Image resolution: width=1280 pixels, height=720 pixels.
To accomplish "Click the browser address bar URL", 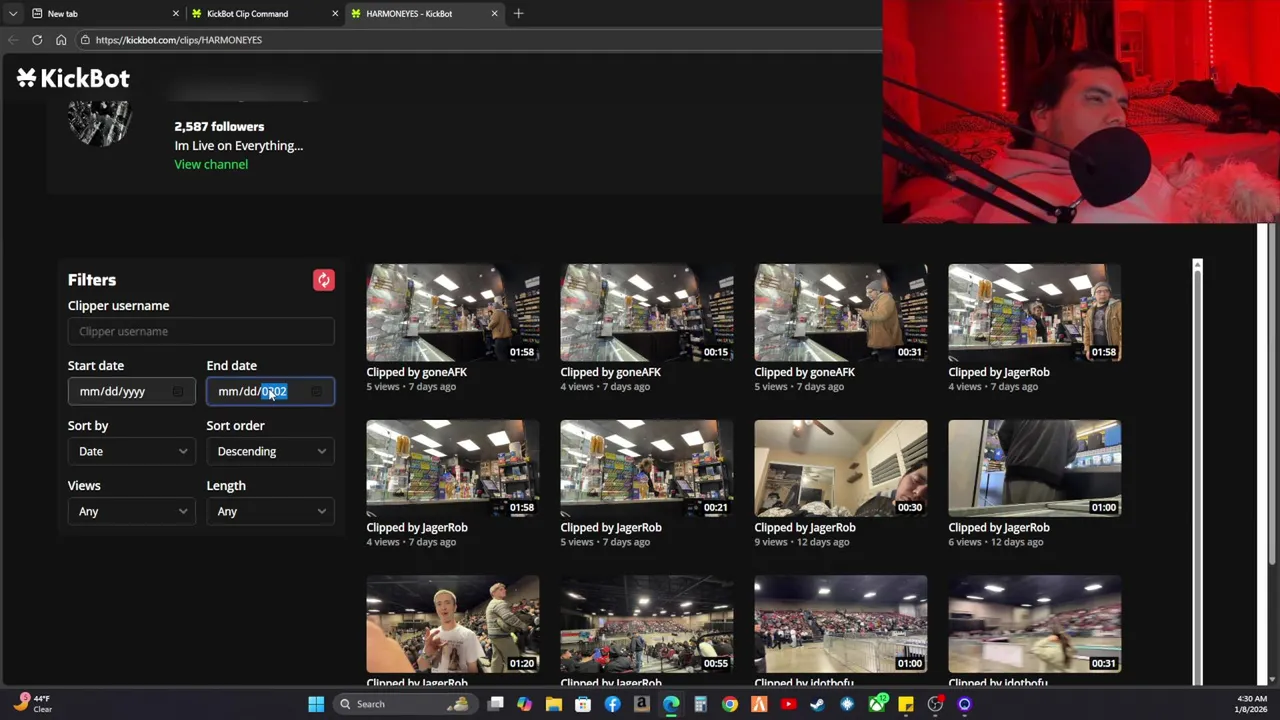I will (179, 40).
